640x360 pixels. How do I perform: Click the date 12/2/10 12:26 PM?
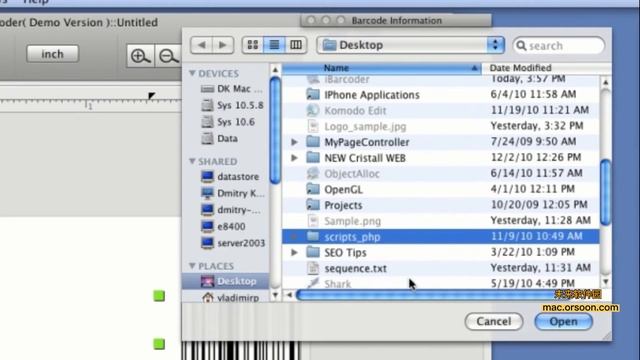(x=536, y=158)
